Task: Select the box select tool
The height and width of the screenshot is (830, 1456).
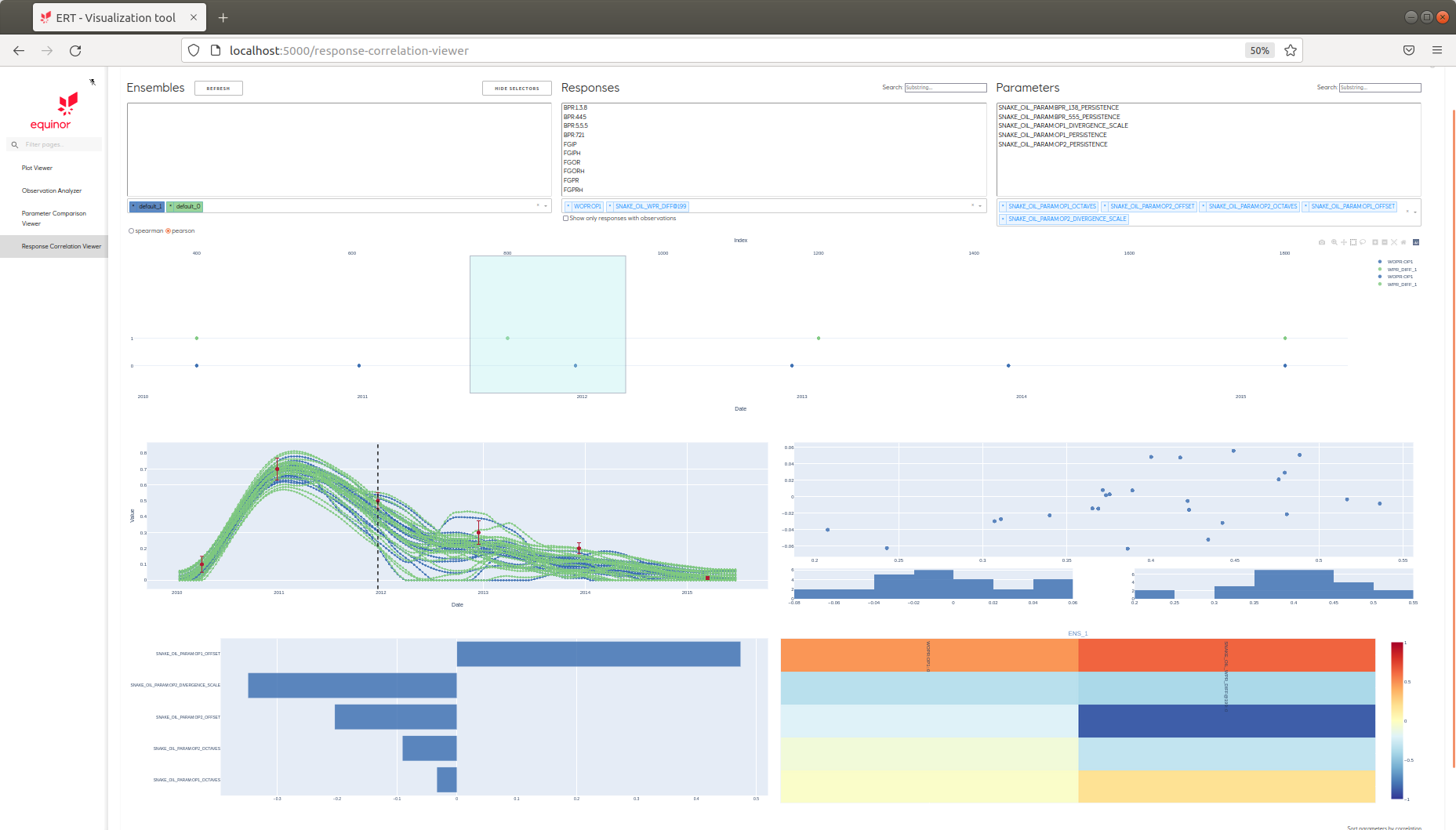Action: coord(1353,242)
